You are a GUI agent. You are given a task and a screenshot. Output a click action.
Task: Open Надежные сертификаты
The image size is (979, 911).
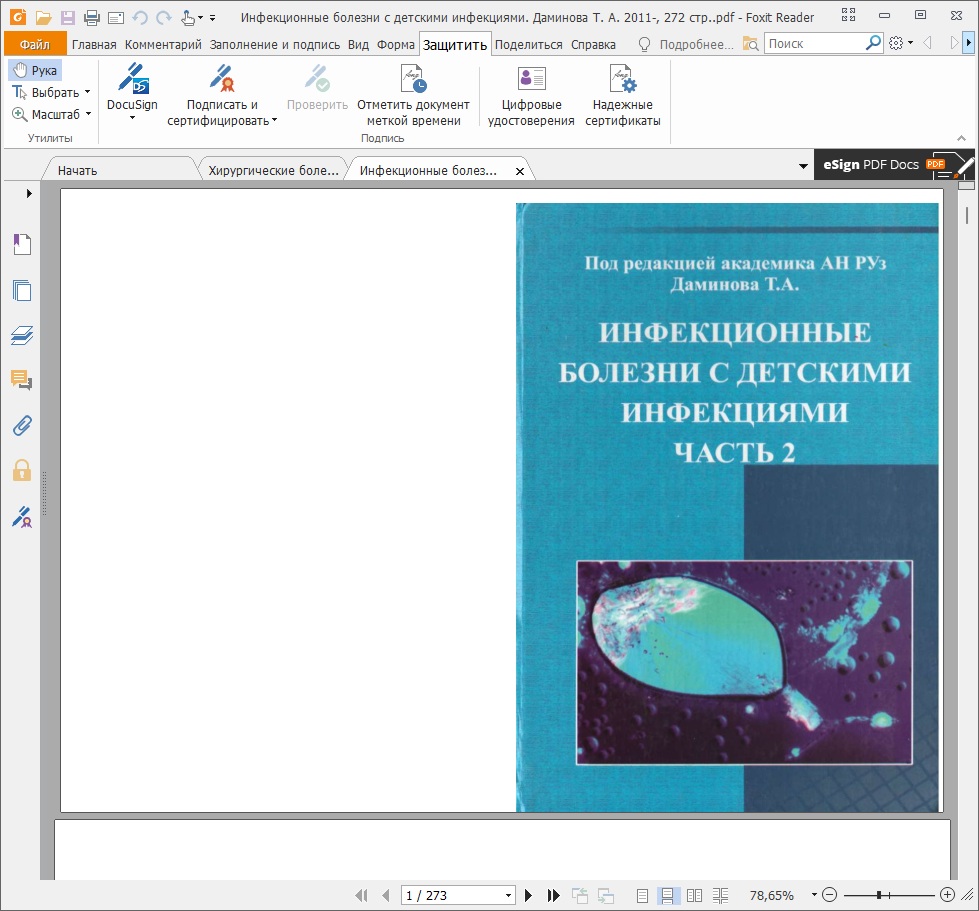[622, 95]
